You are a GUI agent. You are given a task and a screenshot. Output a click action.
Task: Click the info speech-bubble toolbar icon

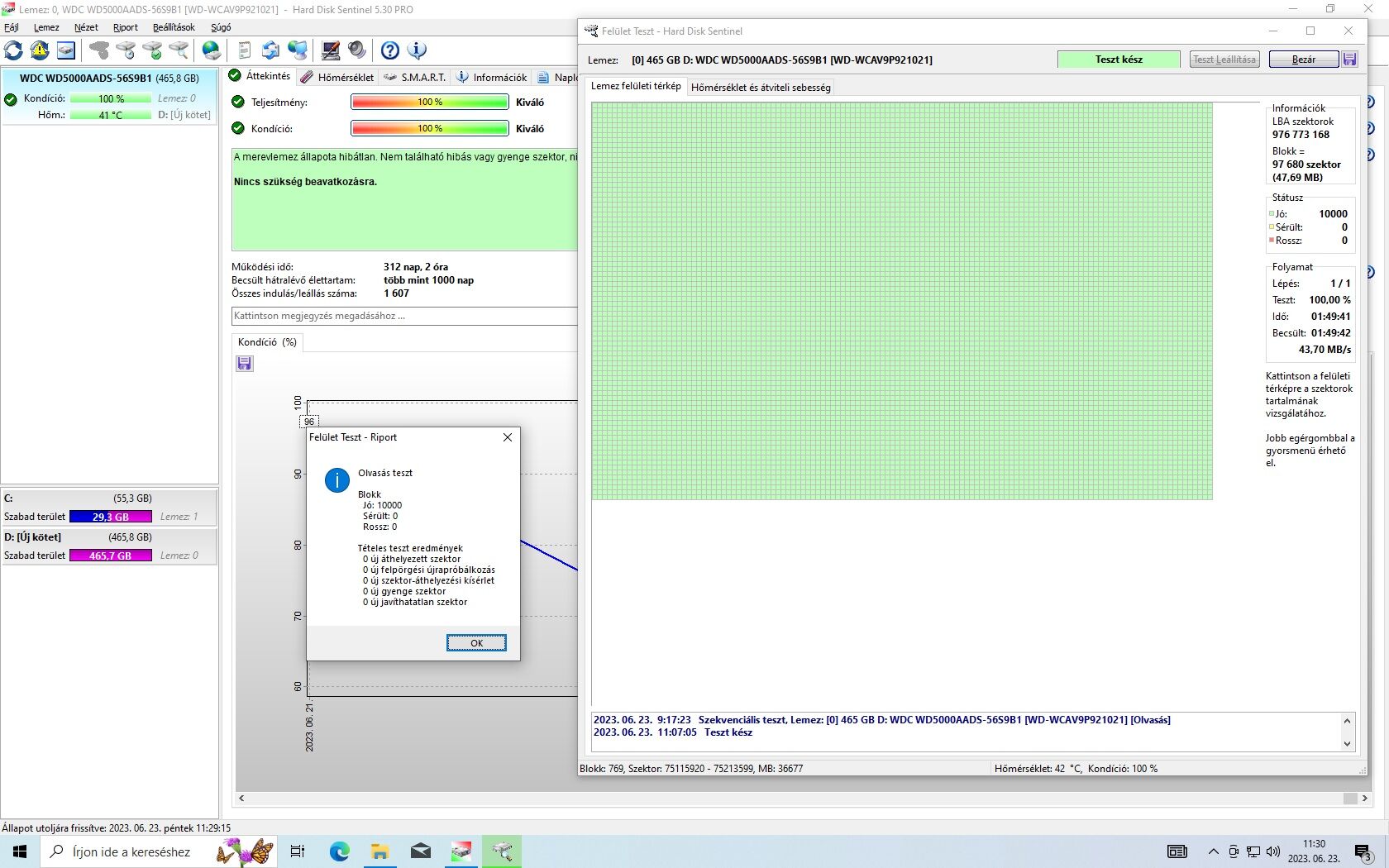tap(417, 50)
